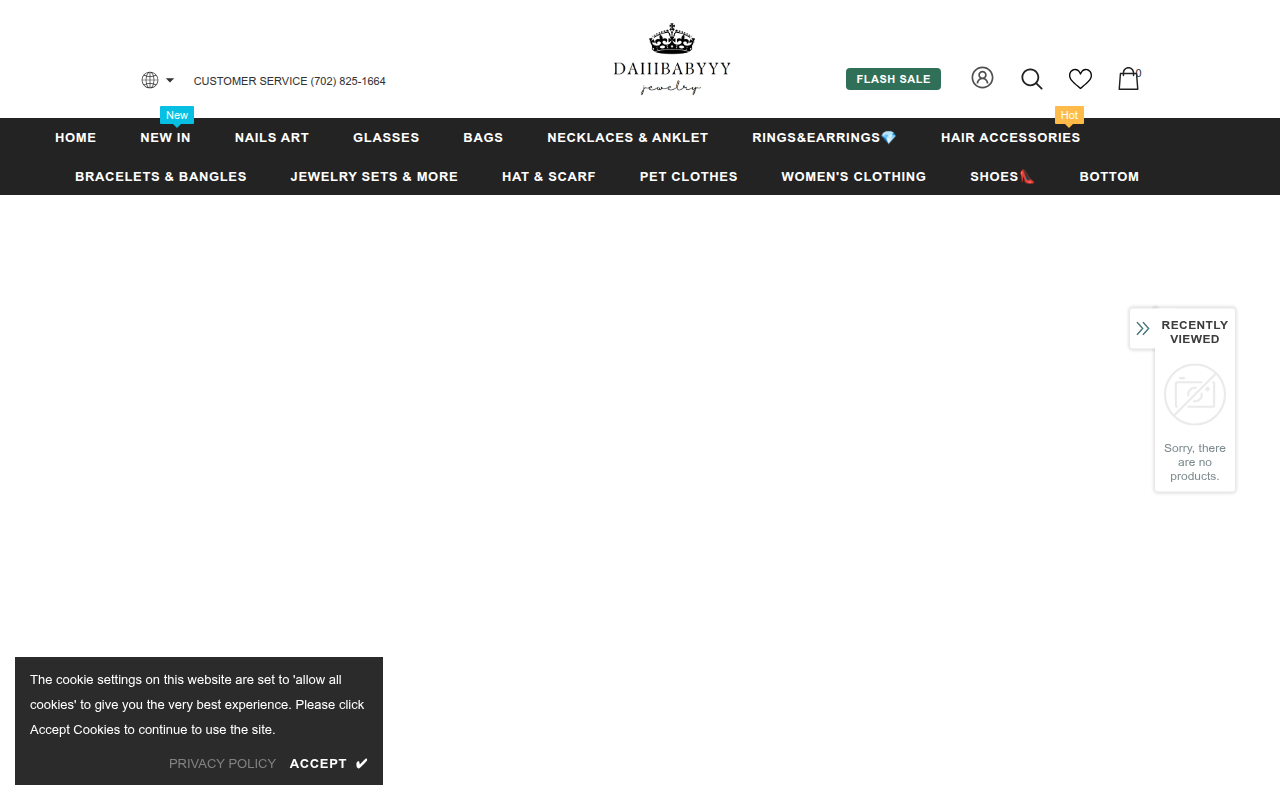The height and width of the screenshot is (800, 1280).
Task: Click the no-image placeholder in Recently Viewed
Action: tap(1195, 395)
